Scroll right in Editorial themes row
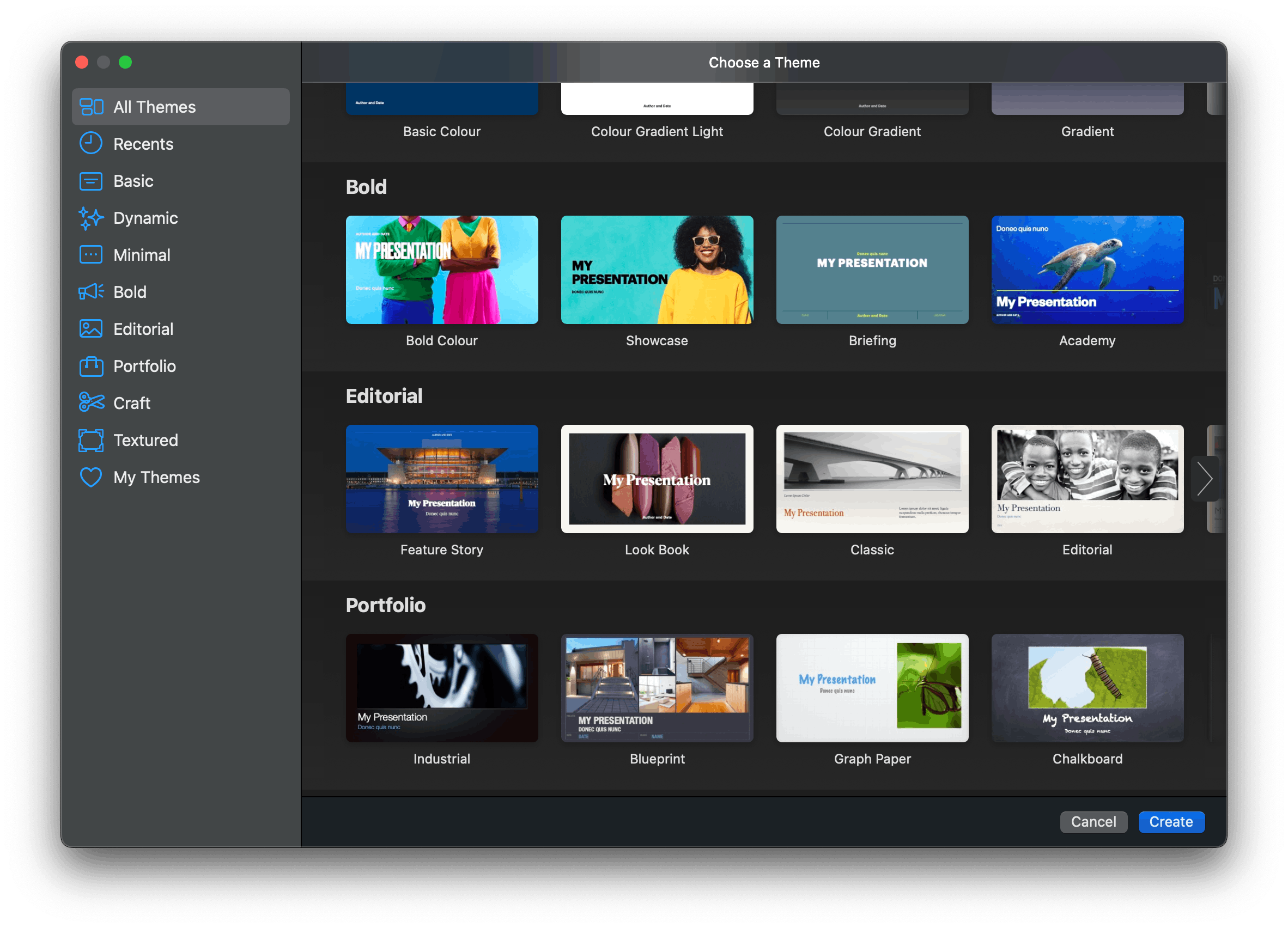 (1207, 480)
